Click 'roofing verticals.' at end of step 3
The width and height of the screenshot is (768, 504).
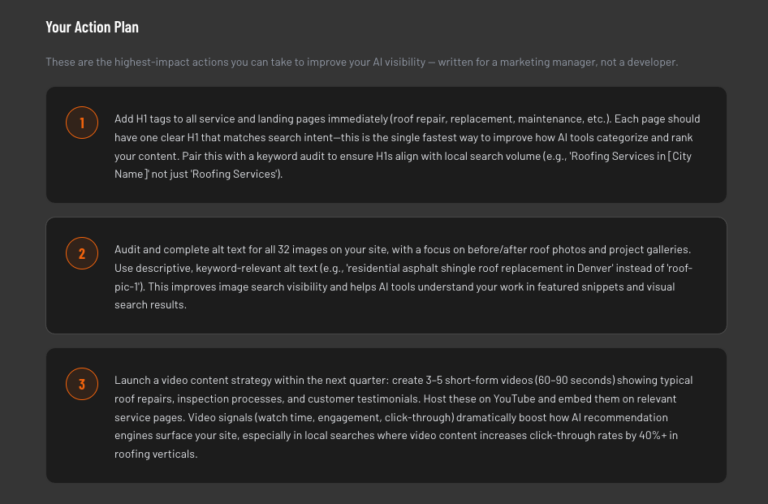click(x=156, y=455)
